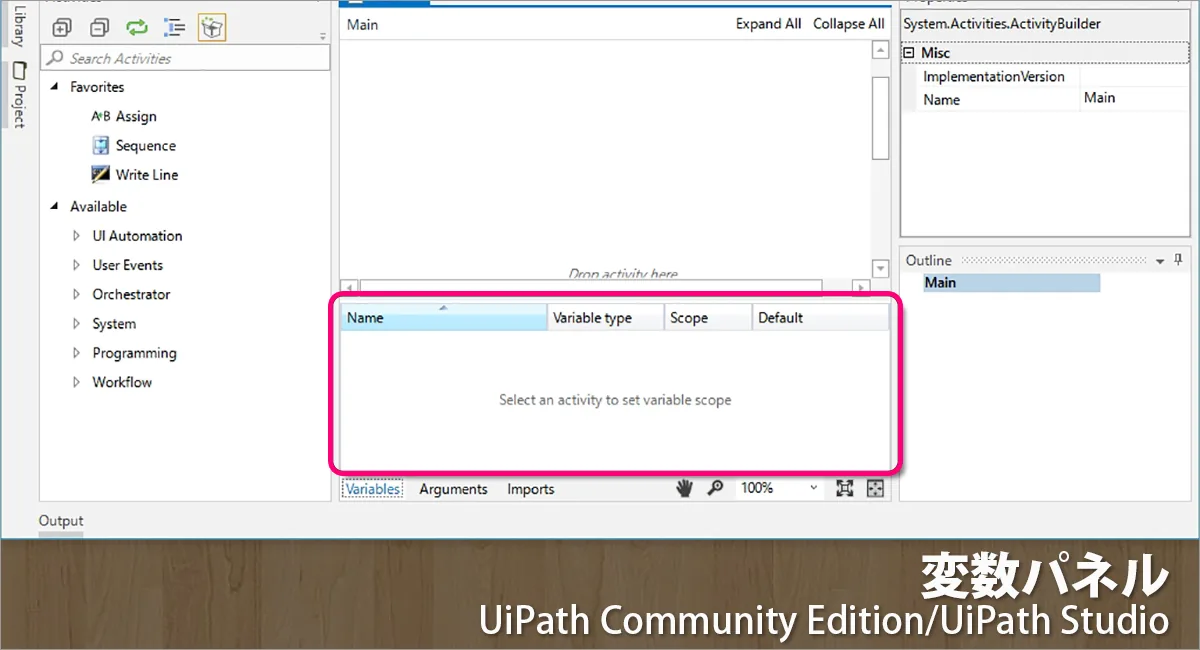Click the green Refresh activities icon
Image resolution: width=1200 pixels, height=650 pixels.
(137, 28)
